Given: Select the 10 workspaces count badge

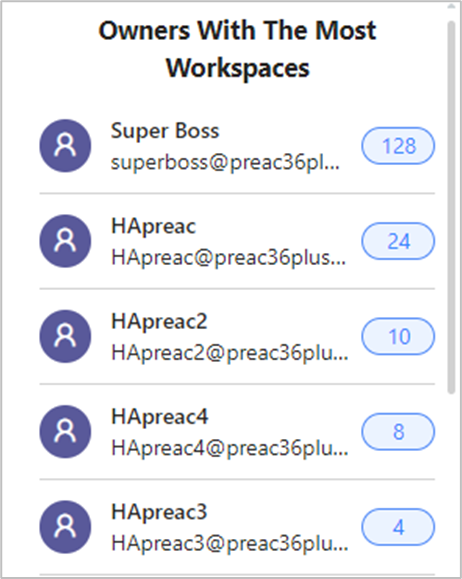Looking at the screenshot, I should 398,336.
